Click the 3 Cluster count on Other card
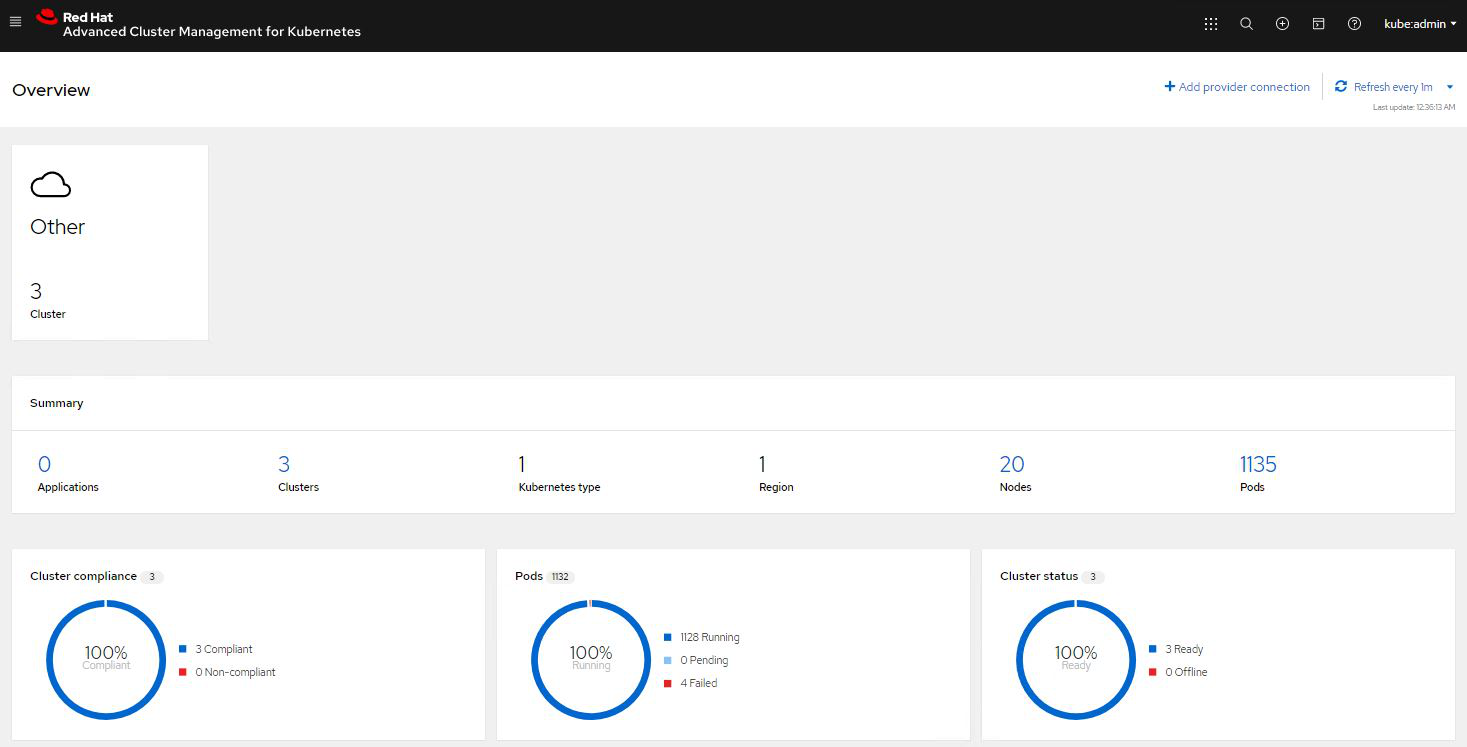 pyautogui.click(x=36, y=291)
